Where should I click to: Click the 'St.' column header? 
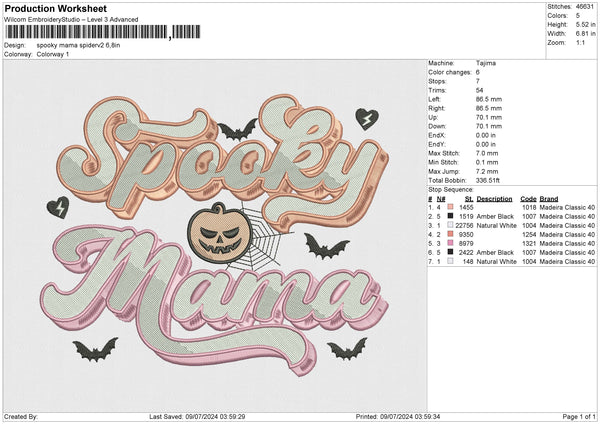[x=469, y=199]
